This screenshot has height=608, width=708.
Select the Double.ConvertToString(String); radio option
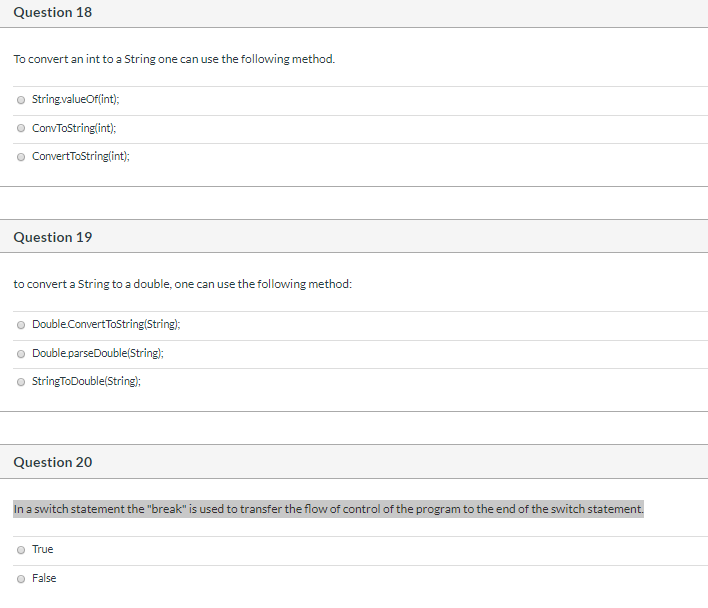(21, 325)
